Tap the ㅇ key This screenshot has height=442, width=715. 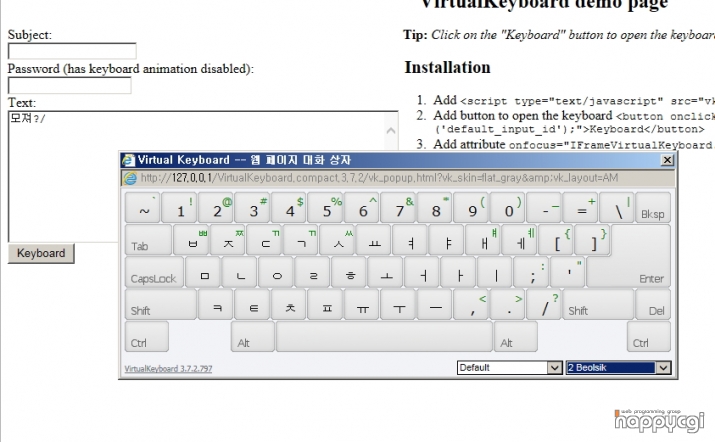coord(276,272)
